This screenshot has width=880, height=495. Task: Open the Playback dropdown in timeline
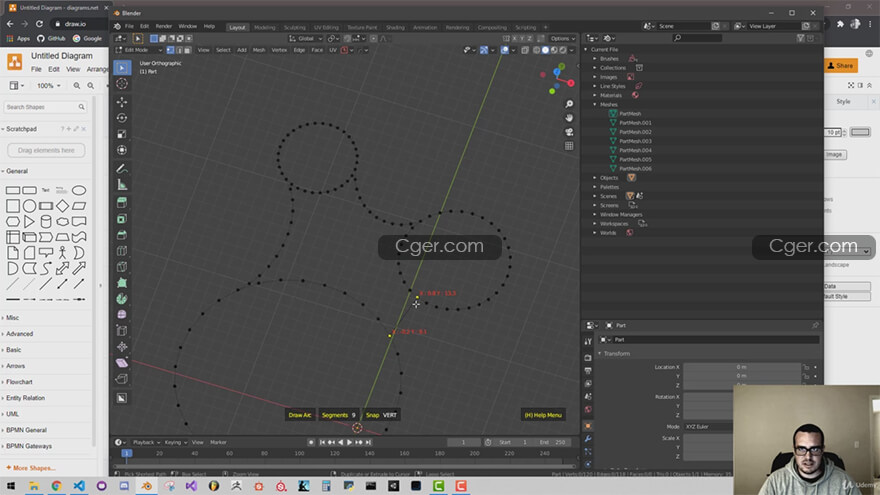click(146, 442)
